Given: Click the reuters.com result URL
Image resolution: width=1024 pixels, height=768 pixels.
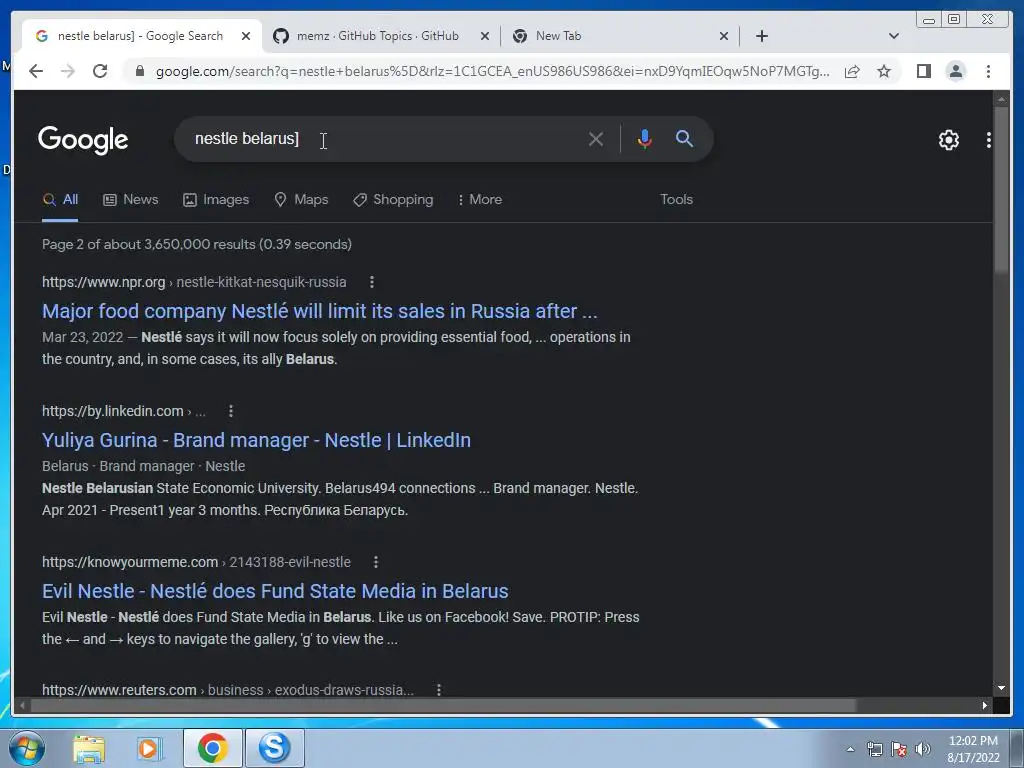Looking at the screenshot, I should click(228, 690).
